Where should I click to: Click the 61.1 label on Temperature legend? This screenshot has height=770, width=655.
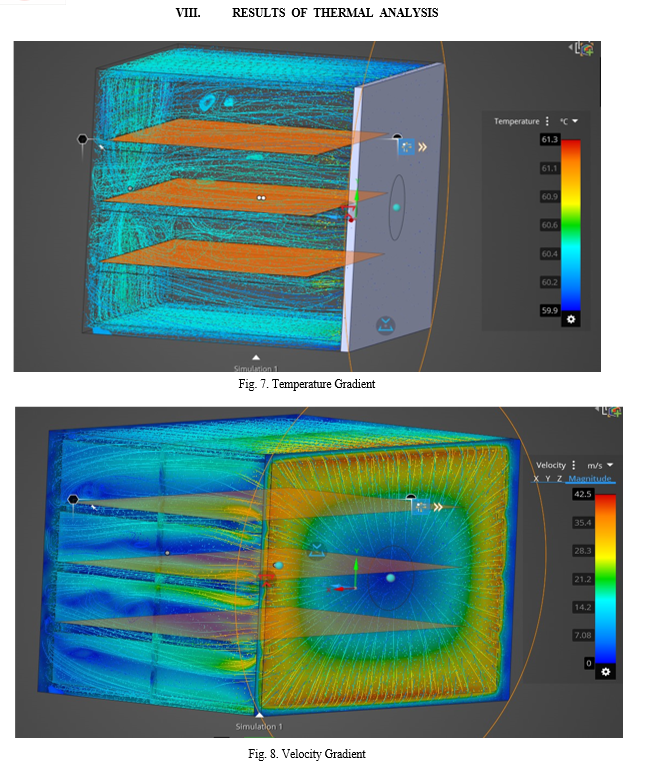pyautogui.click(x=549, y=168)
